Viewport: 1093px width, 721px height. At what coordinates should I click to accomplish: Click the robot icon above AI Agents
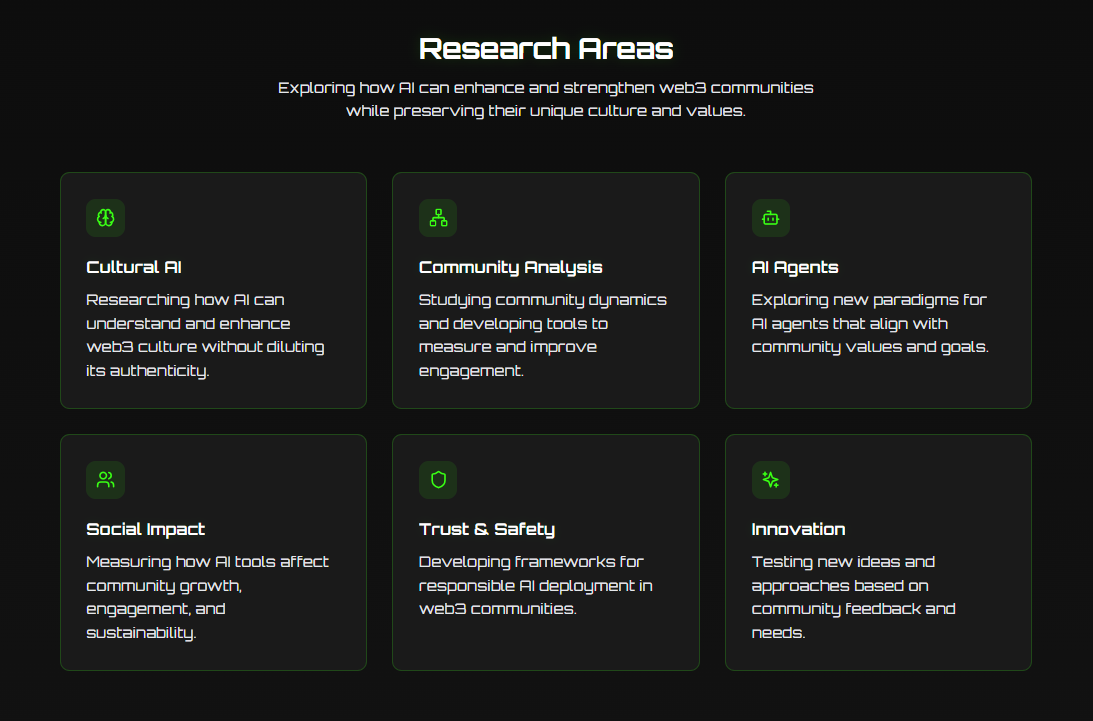[770, 218]
